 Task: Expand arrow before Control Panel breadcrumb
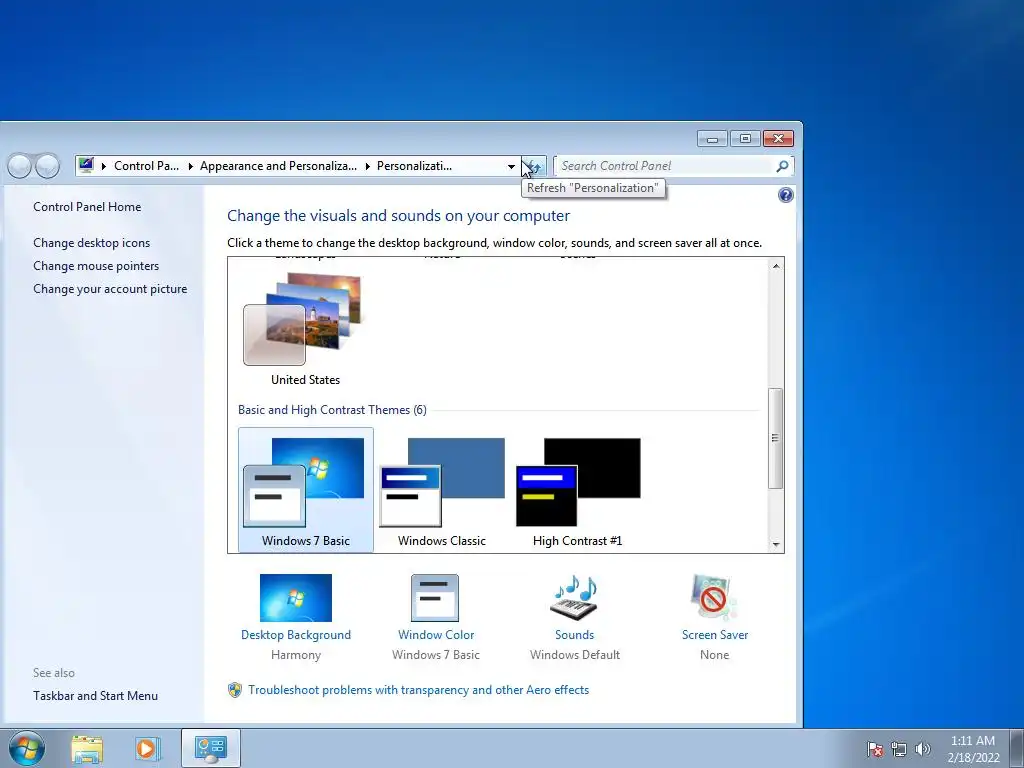click(104, 166)
